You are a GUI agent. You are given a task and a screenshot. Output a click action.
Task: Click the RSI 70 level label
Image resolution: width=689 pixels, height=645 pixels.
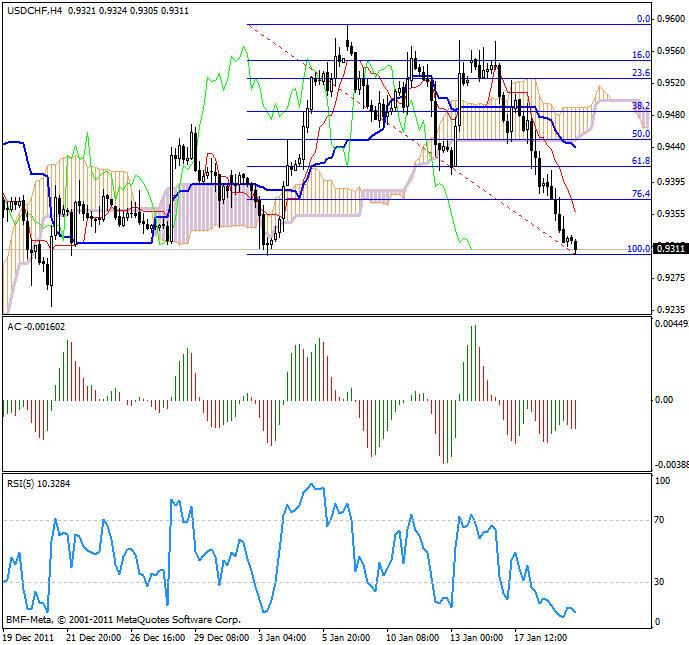pos(659,520)
